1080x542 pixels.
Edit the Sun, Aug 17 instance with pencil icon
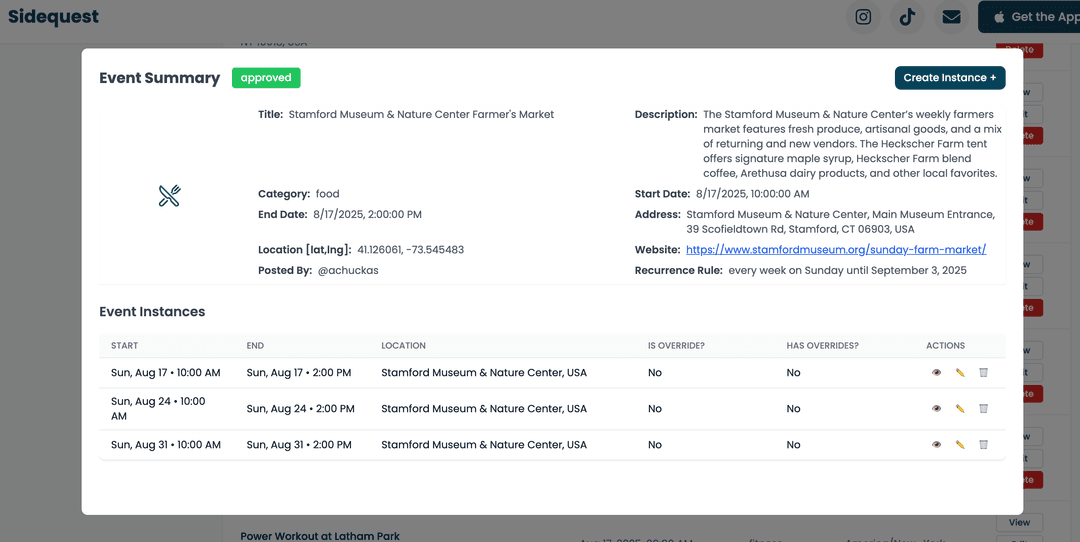(959, 373)
